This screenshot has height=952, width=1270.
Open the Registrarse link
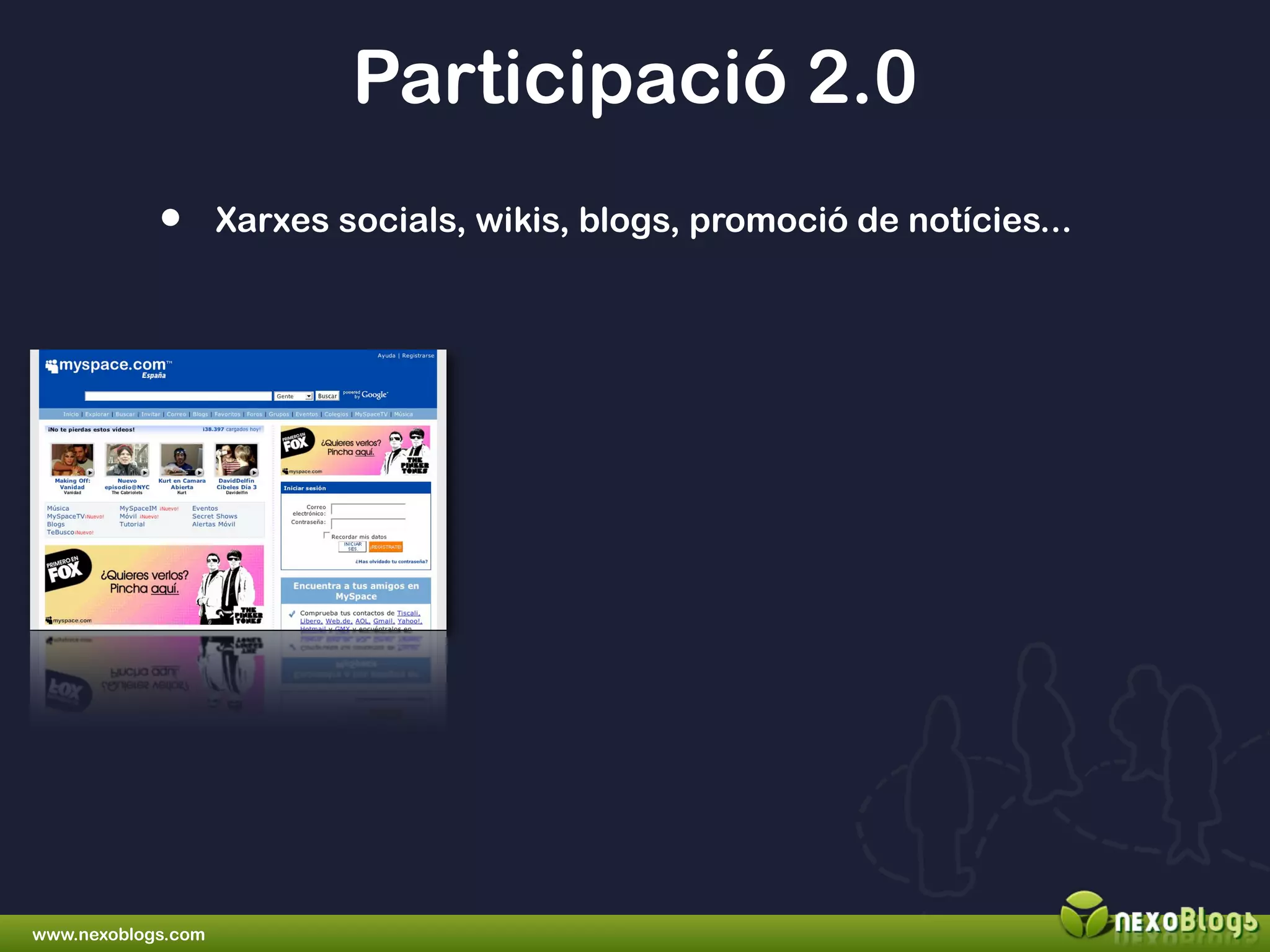coord(418,356)
